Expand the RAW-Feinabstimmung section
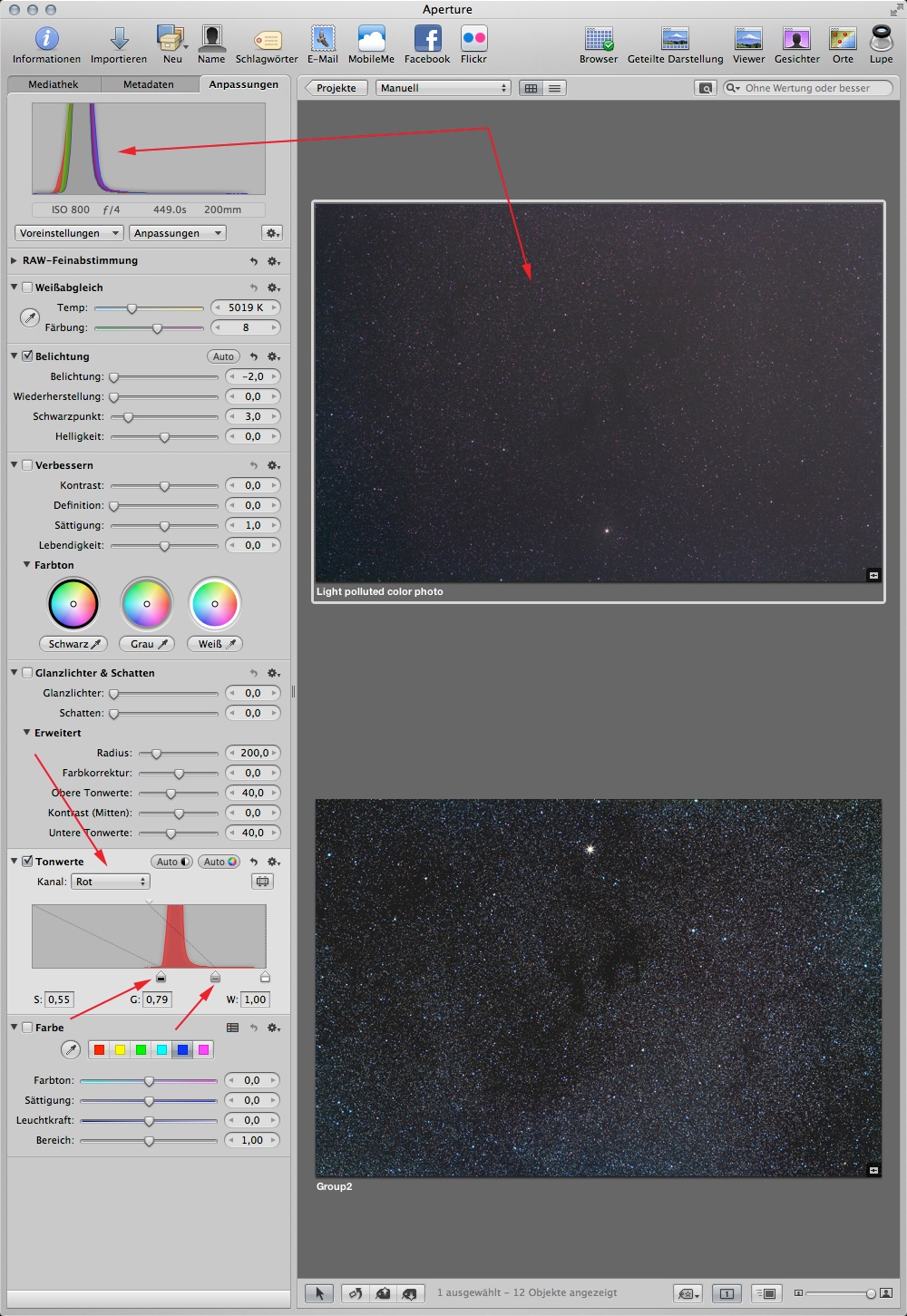The width and height of the screenshot is (907, 1316). pyautogui.click(x=14, y=260)
